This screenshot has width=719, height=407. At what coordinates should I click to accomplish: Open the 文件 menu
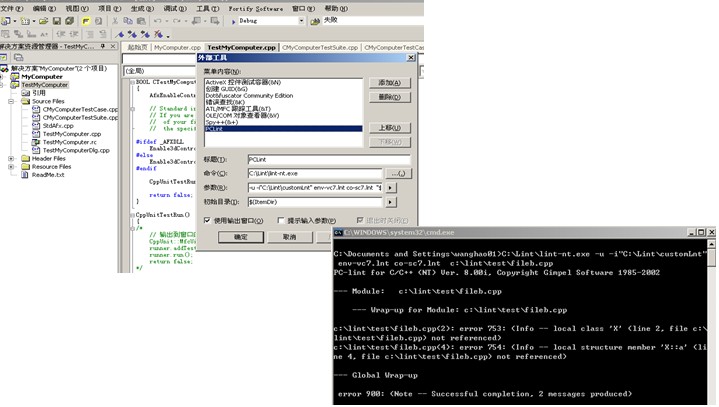pos(12,9)
